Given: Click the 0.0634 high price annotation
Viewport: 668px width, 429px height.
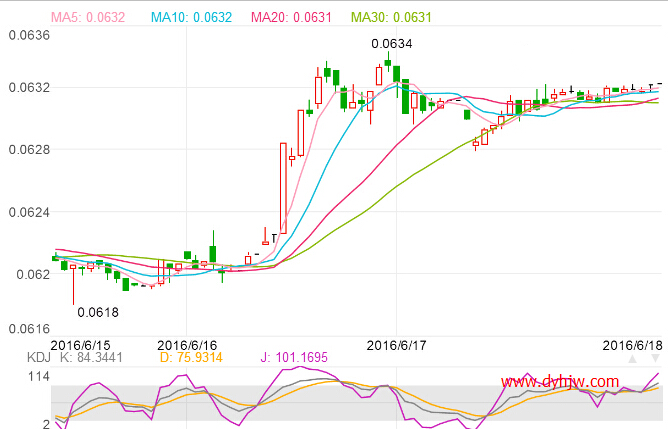Looking at the screenshot, I should (x=392, y=44).
